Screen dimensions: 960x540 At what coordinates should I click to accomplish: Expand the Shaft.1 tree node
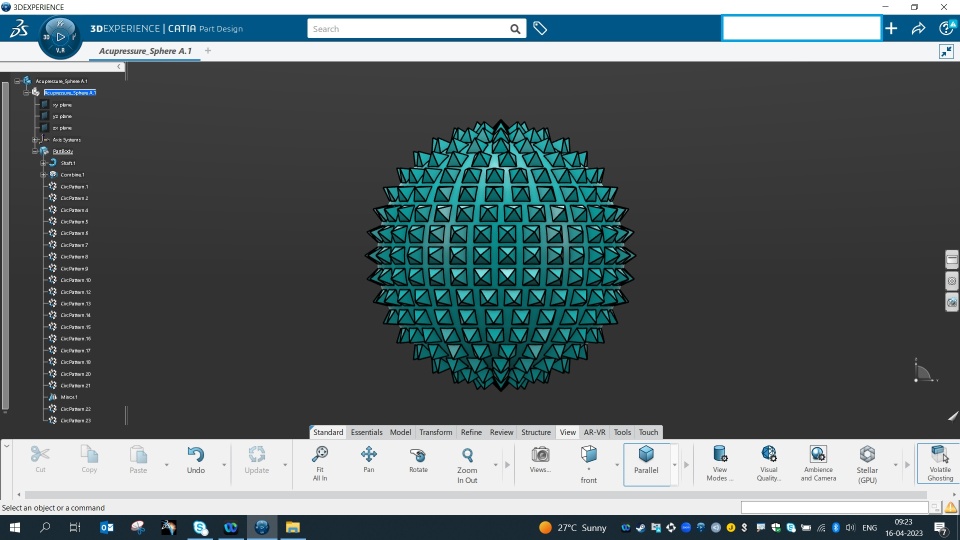pyautogui.click(x=43, y=163)
